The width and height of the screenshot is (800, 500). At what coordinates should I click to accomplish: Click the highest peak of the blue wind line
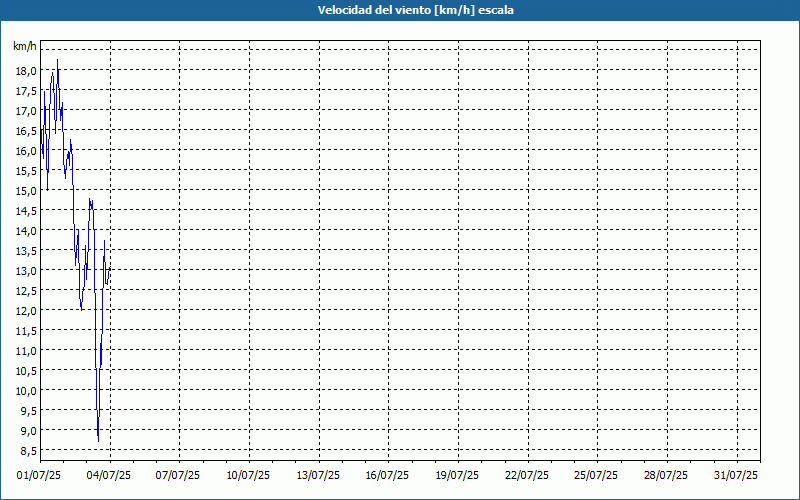[57, 60]
